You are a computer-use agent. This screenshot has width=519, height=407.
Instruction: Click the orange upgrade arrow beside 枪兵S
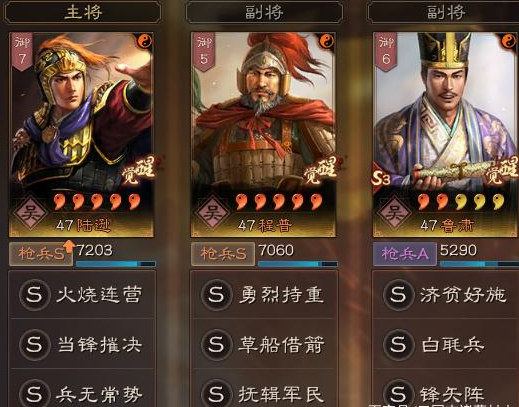69,246
